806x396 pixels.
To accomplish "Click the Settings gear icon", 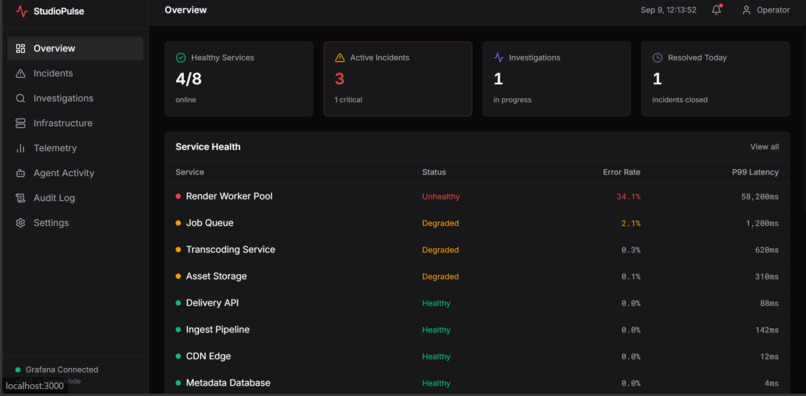I will [x=21, y=223].
